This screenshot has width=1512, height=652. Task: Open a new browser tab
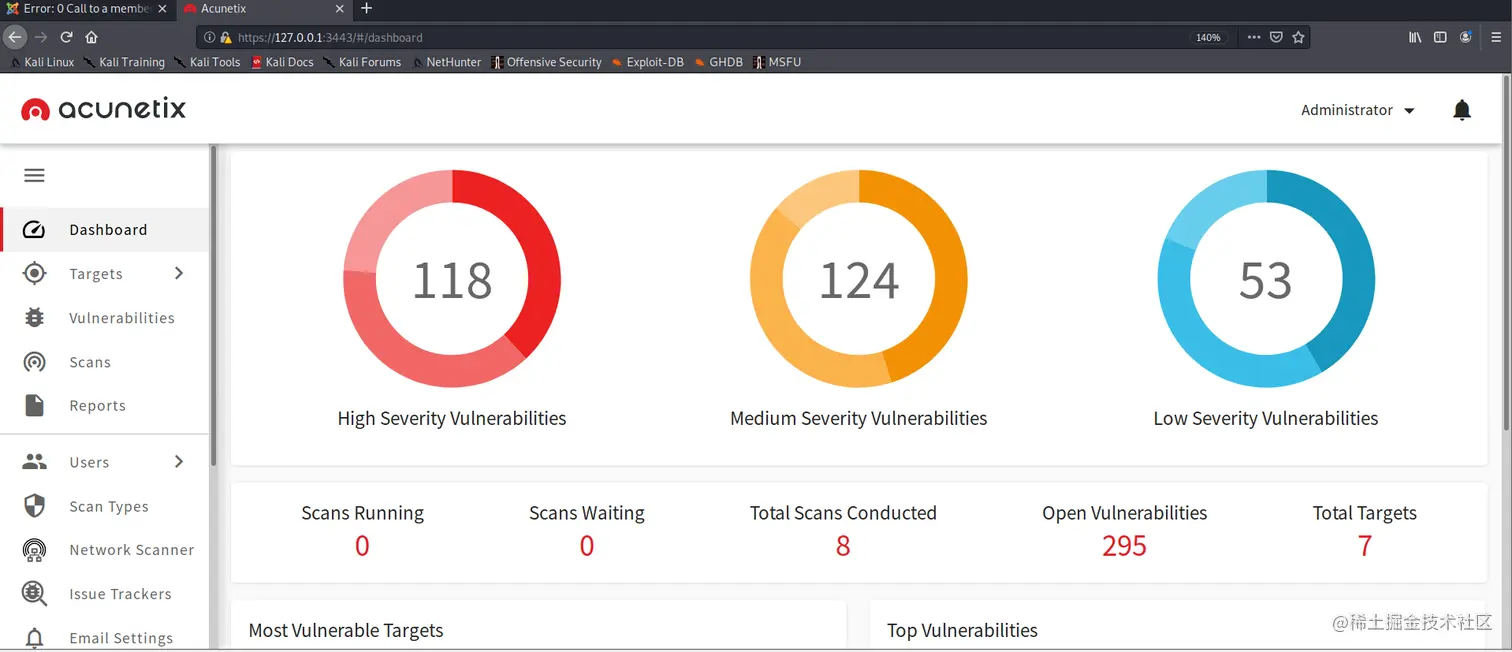(366, 8)
